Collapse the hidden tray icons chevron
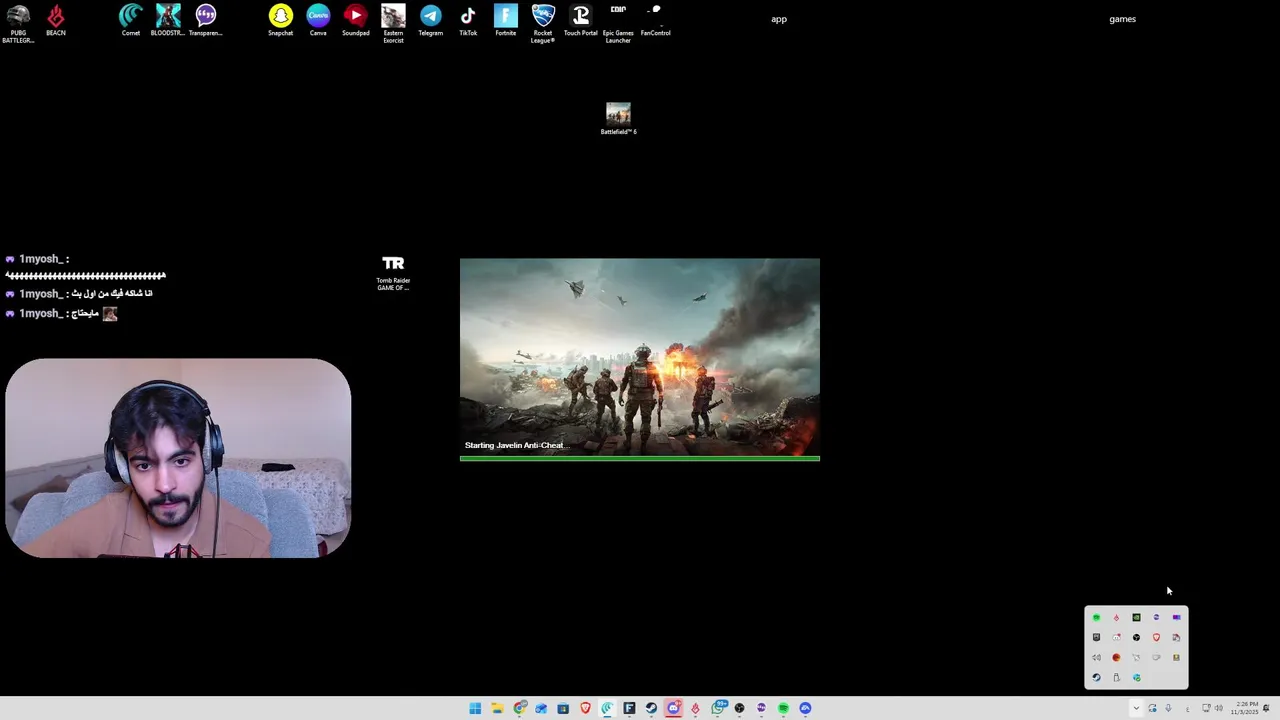This screenshot has height=720, width=1280. (x=1135, y=708)
